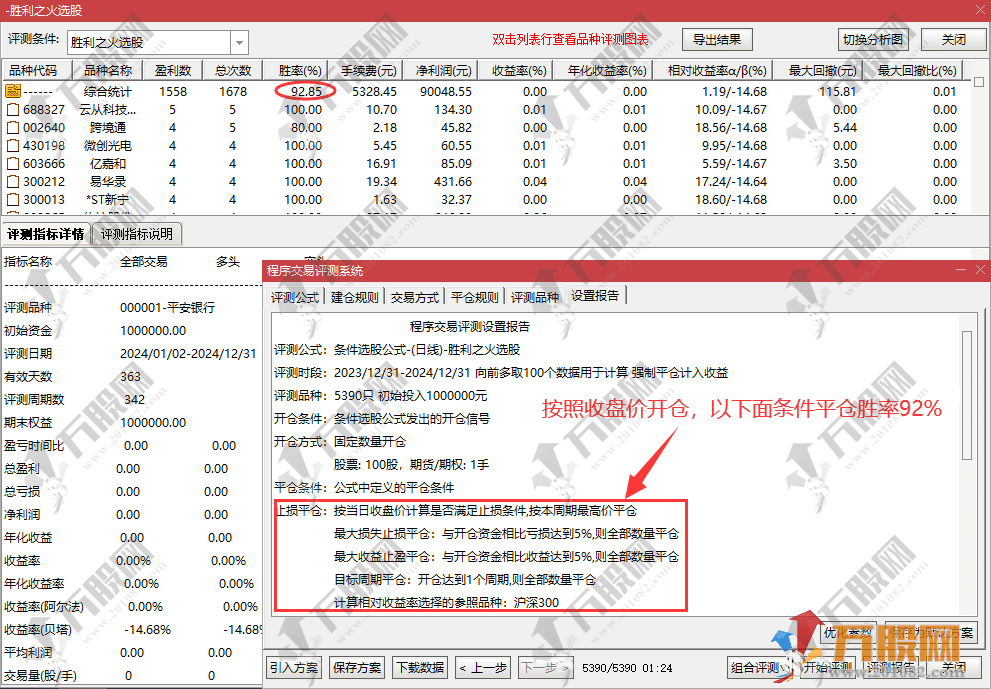Click the row icon beside code 430198
This screenshot has height=689, width=991.
tap(13, 145)
